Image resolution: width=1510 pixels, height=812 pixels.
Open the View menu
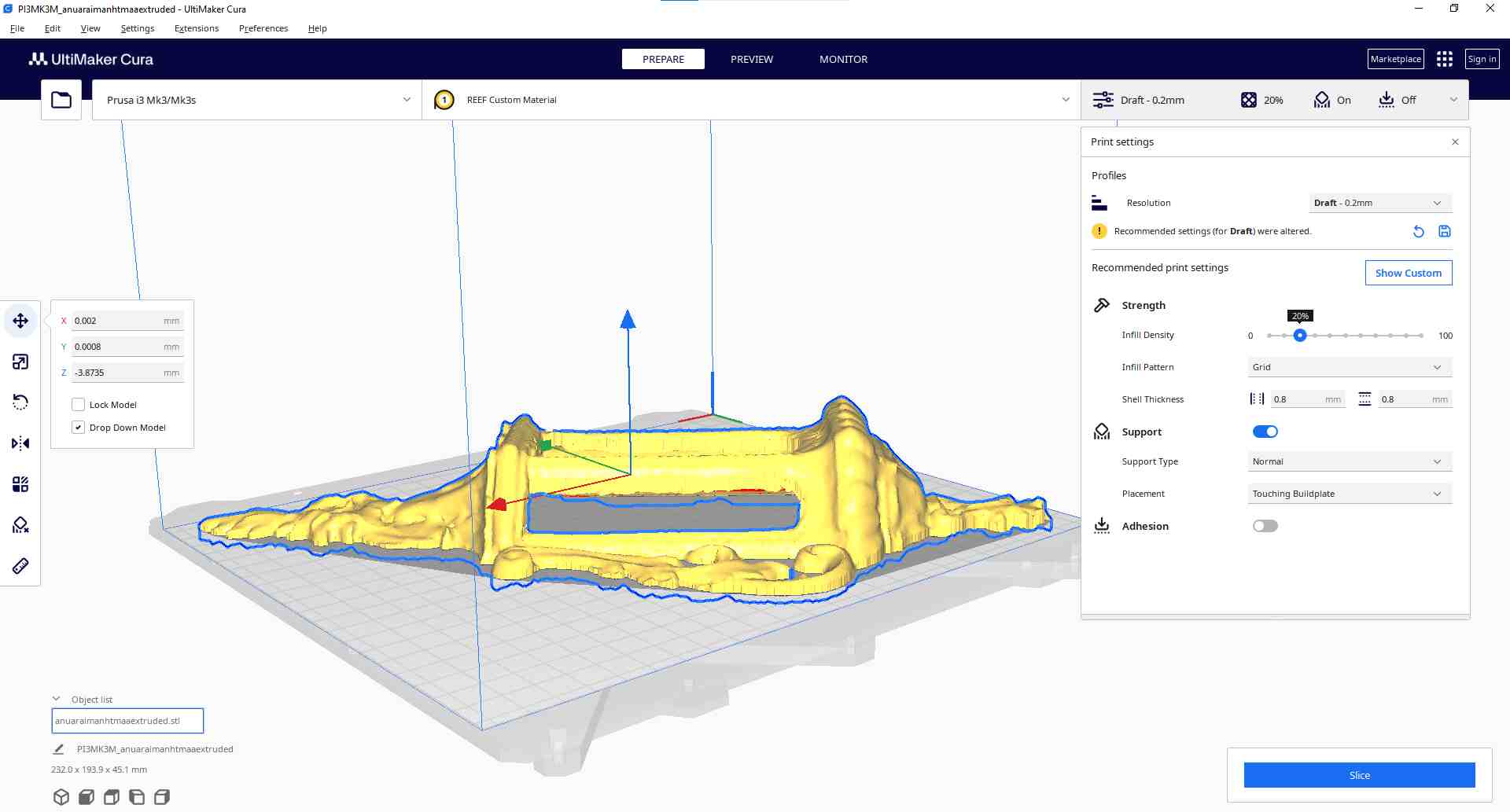click(90, 28)
